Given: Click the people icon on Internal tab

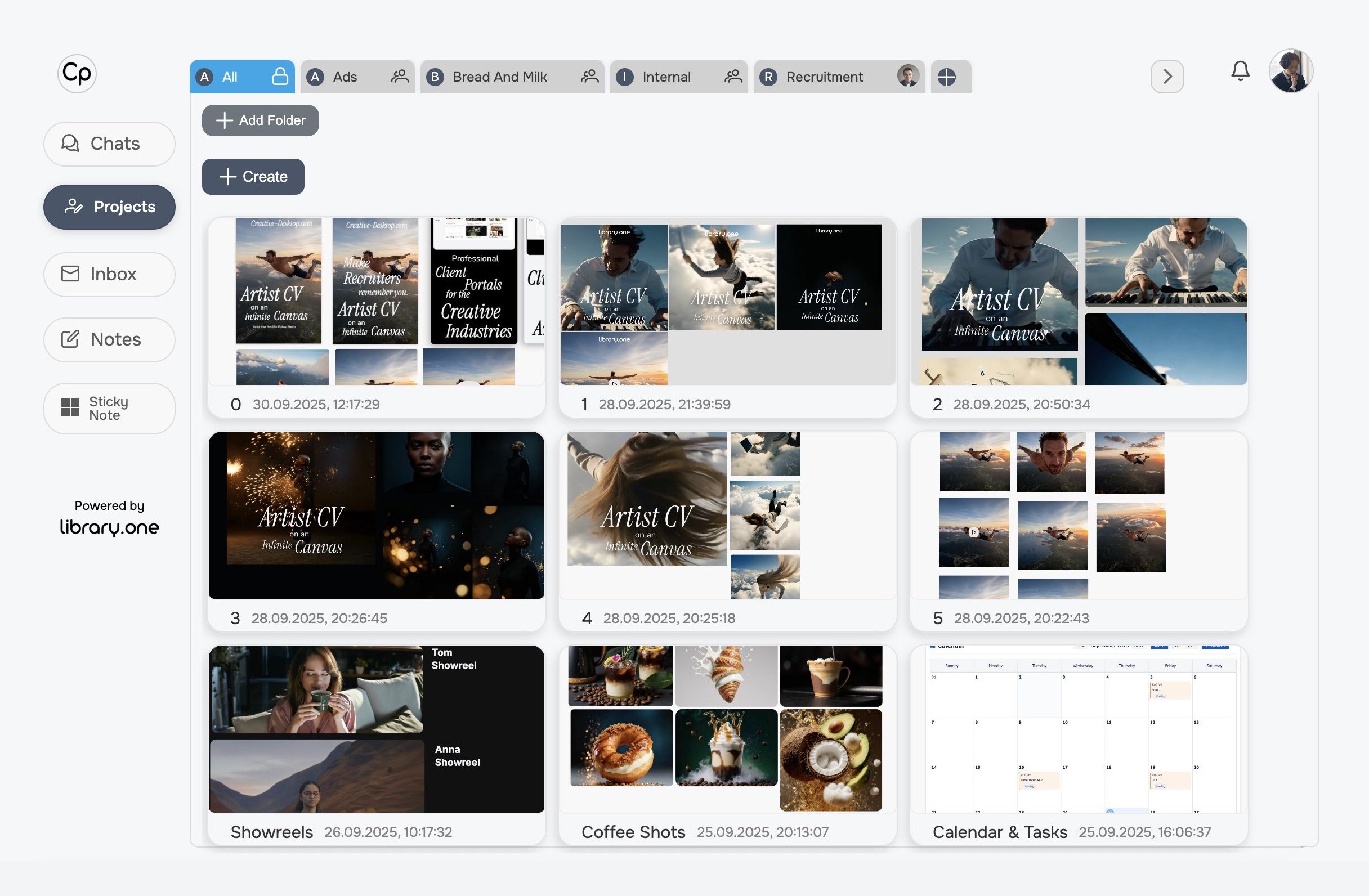Looking at the screenshot, I should 733,77.
